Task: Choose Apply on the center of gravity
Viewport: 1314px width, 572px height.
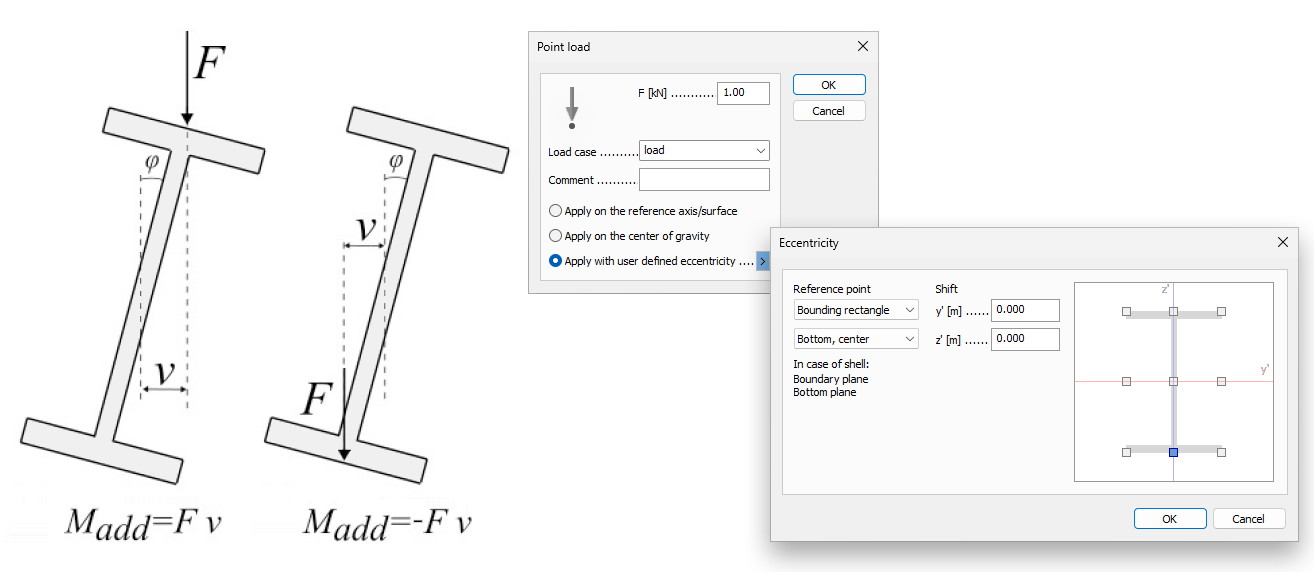Action: coord(556,236)
